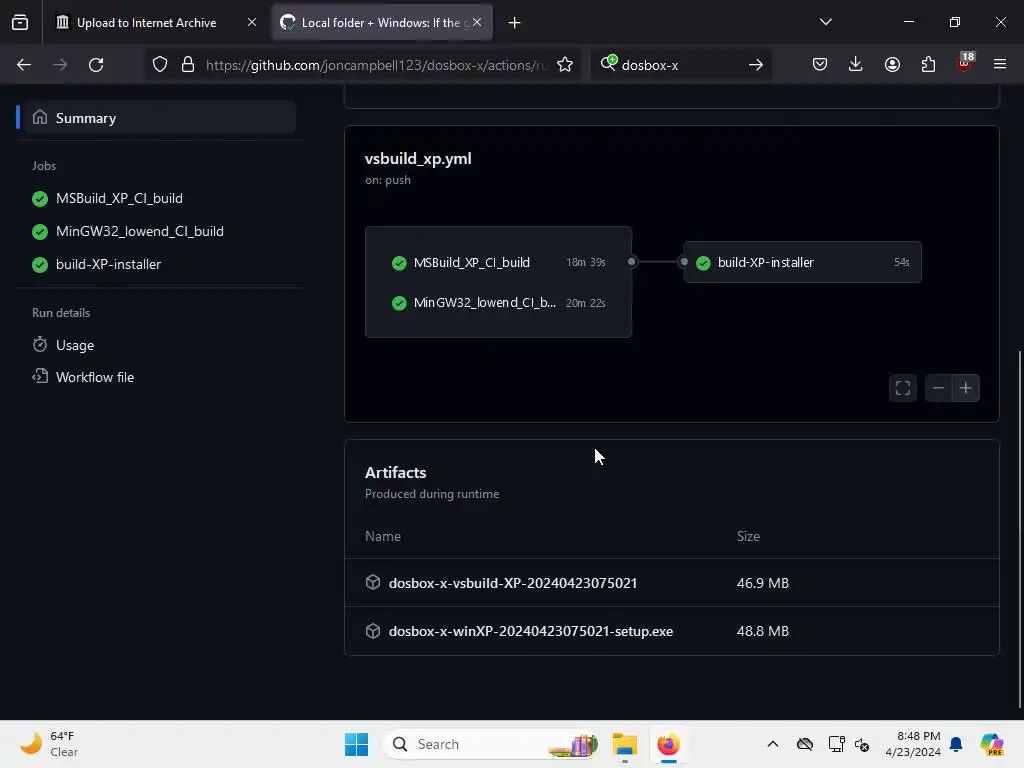Click package icon beside winXP setup.exe artifact

(373, 631)
